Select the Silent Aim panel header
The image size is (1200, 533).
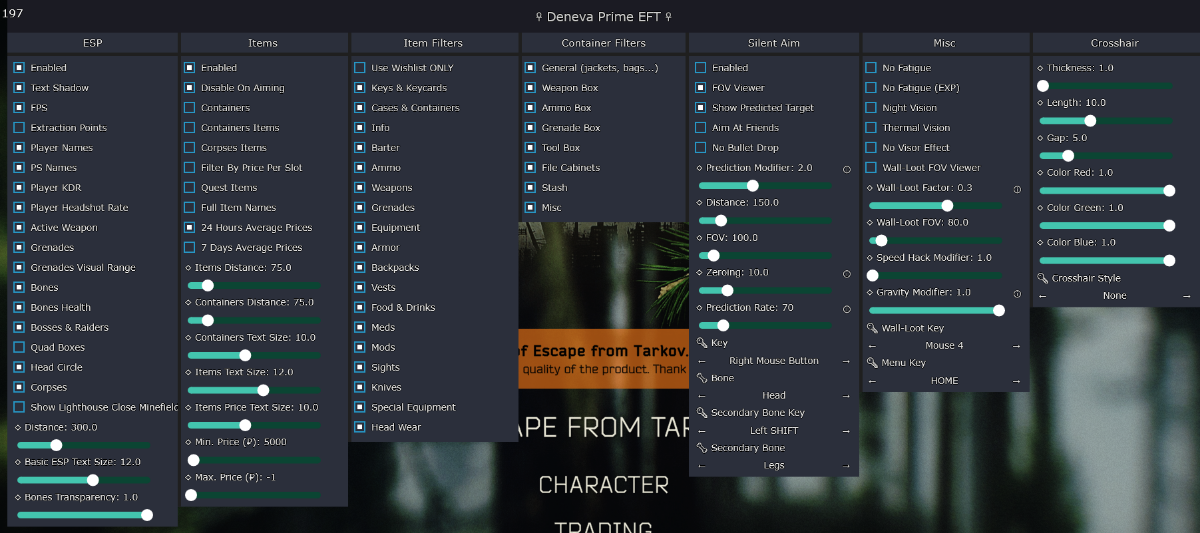(x=774, y=43)
